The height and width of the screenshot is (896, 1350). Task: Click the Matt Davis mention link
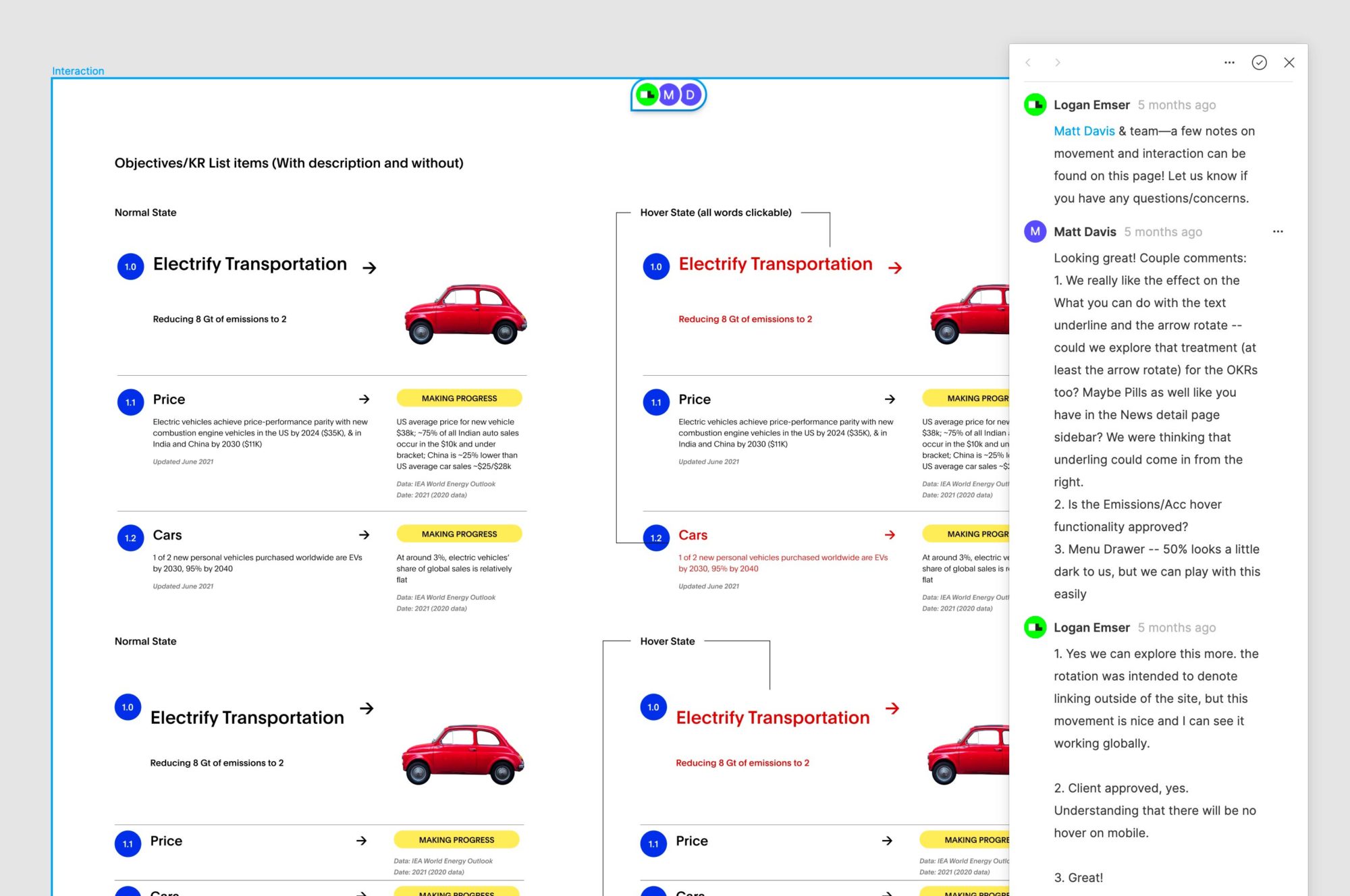pos(1084,131)
